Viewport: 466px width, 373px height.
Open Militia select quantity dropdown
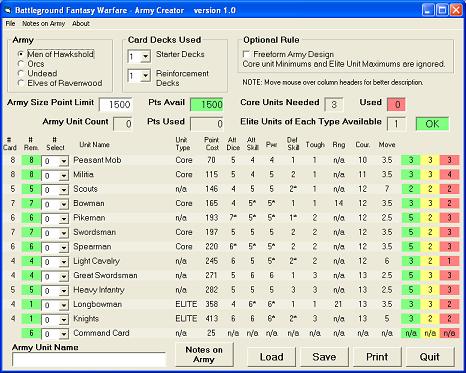pyautogui.click(x=63, y=176)
